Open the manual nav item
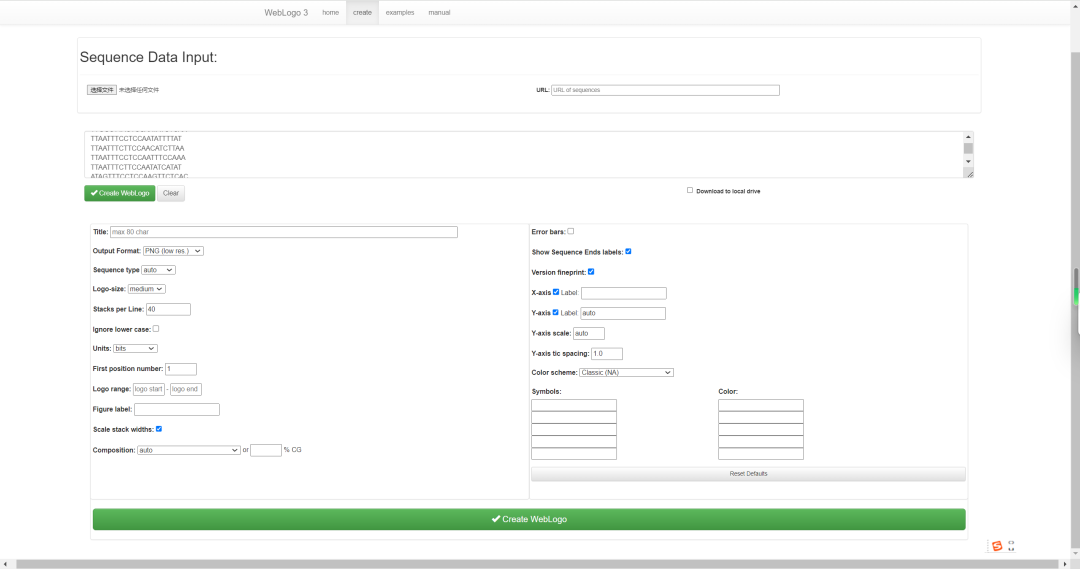Screen dimensions: 1080x569 tap(439, 12)
